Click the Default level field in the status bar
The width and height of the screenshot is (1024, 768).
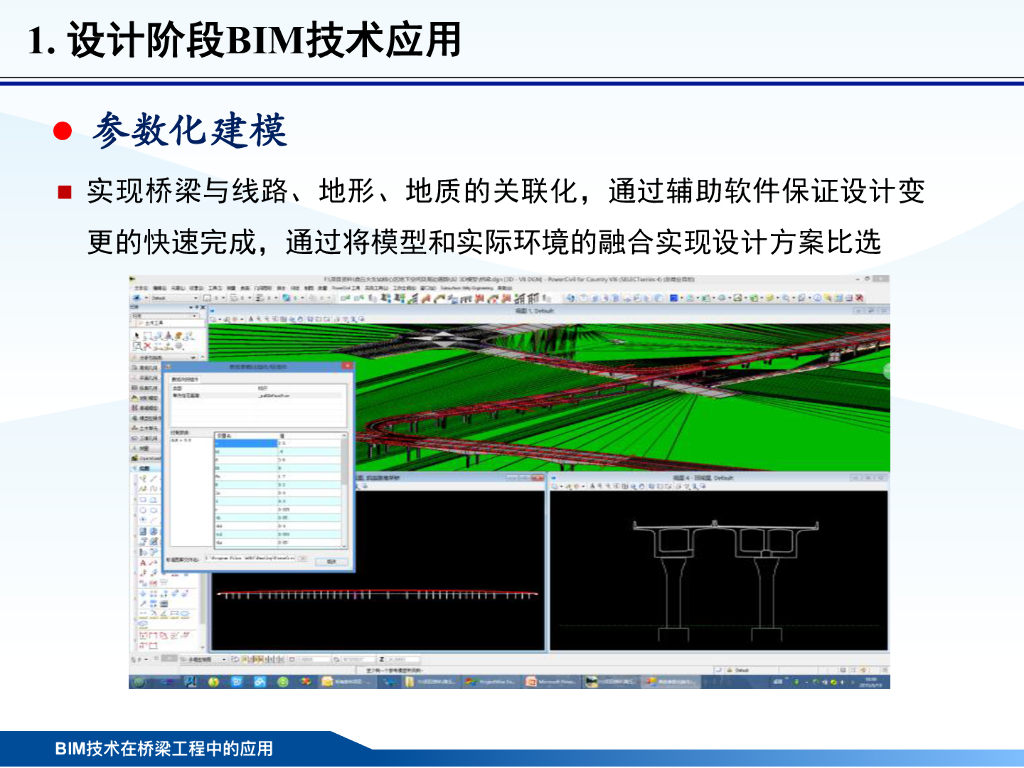(746, 670)
